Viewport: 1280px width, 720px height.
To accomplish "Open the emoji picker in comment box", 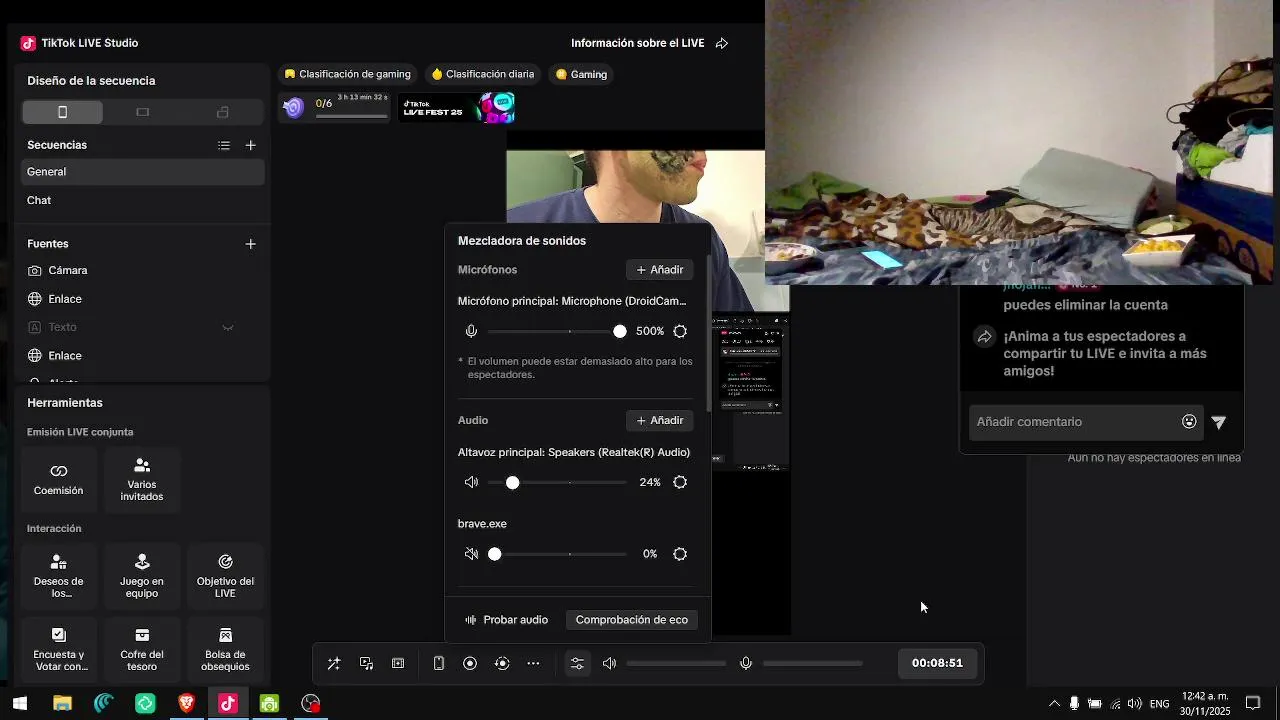I will tap(1189, 422).
